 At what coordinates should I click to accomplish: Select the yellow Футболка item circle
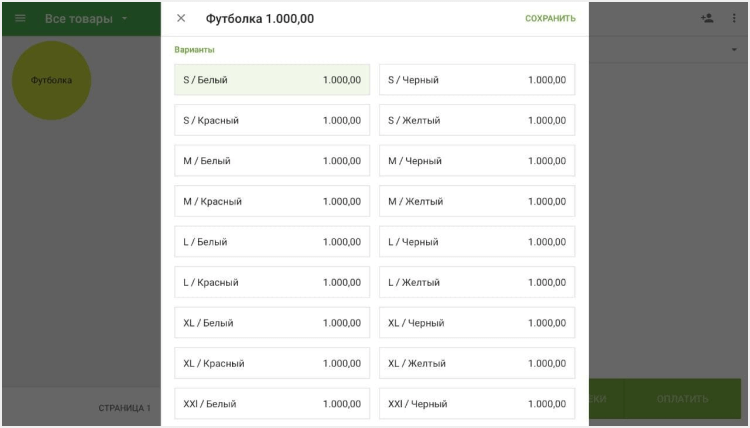(51, 80)
